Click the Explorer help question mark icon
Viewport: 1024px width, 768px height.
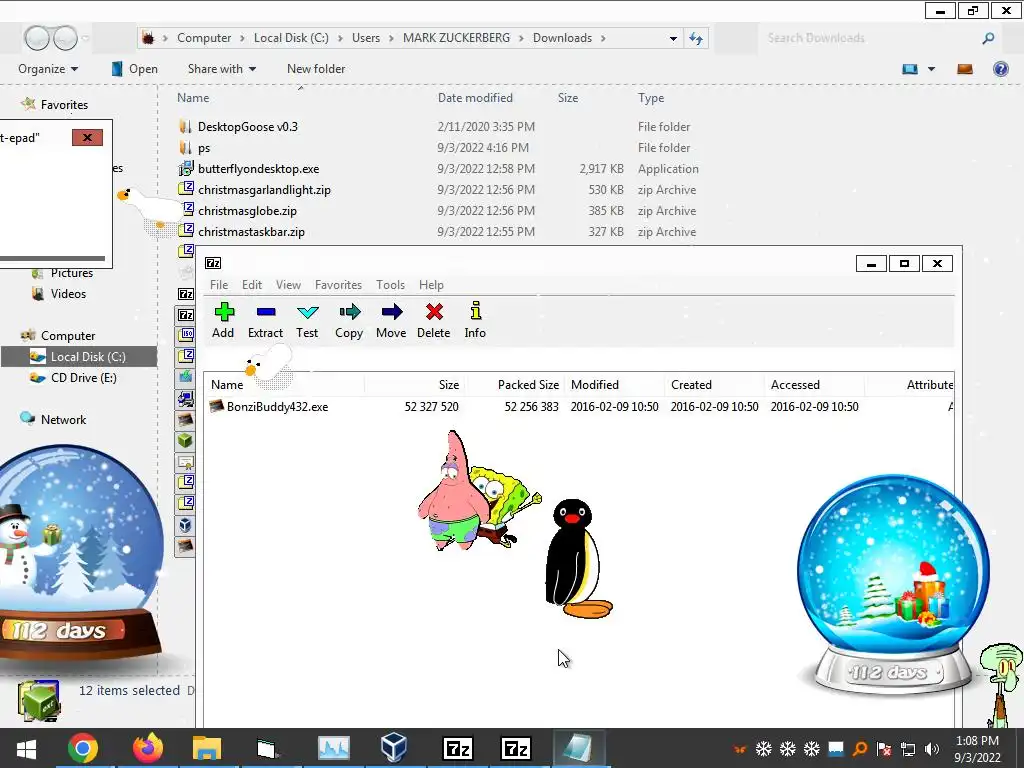pos(1000,69)
